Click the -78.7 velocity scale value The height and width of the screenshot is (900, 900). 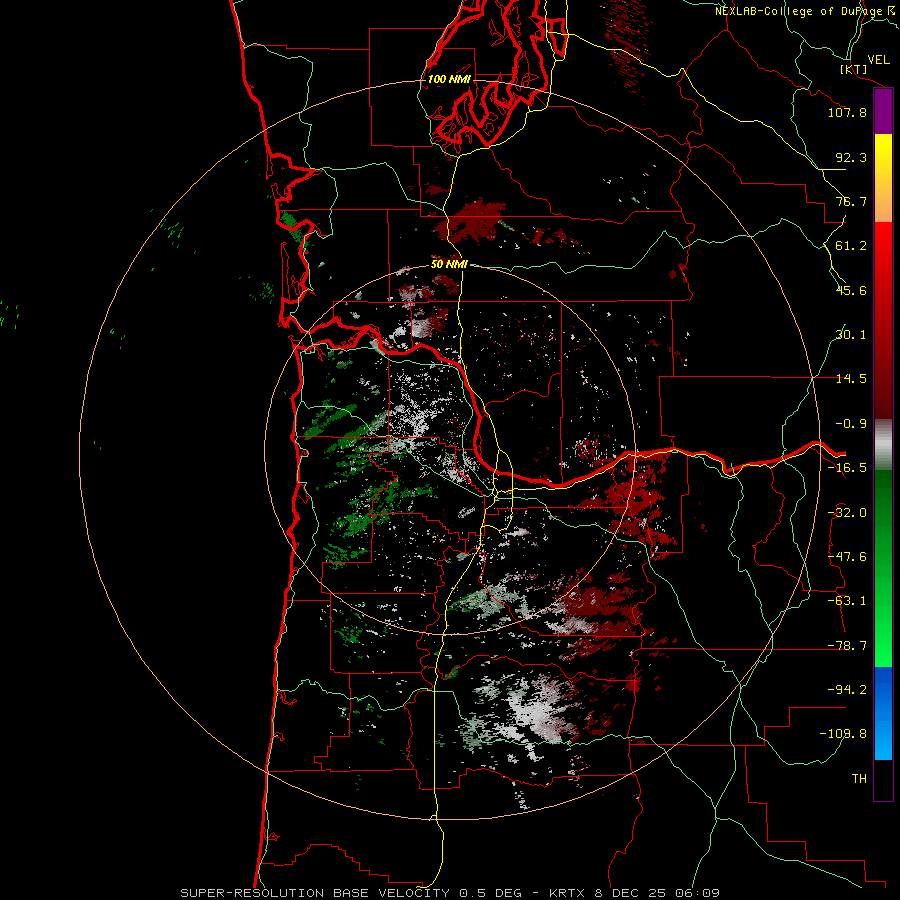pyautogui.click(x=847, y=646)
